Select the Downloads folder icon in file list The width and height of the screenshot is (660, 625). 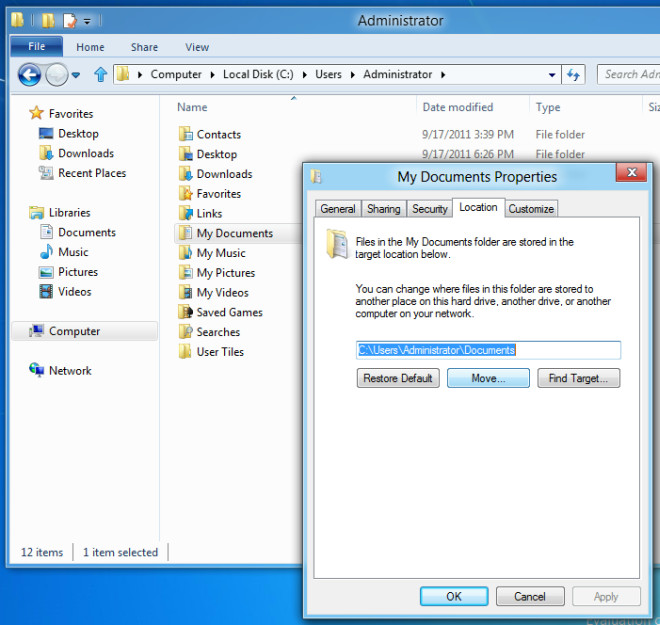pyautogui.click(x=185, y=174)
